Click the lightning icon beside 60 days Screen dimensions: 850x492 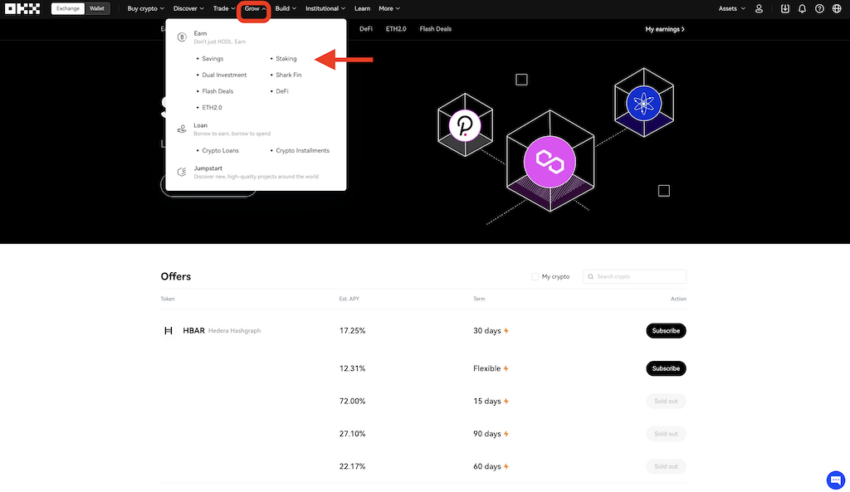point(506,466)
